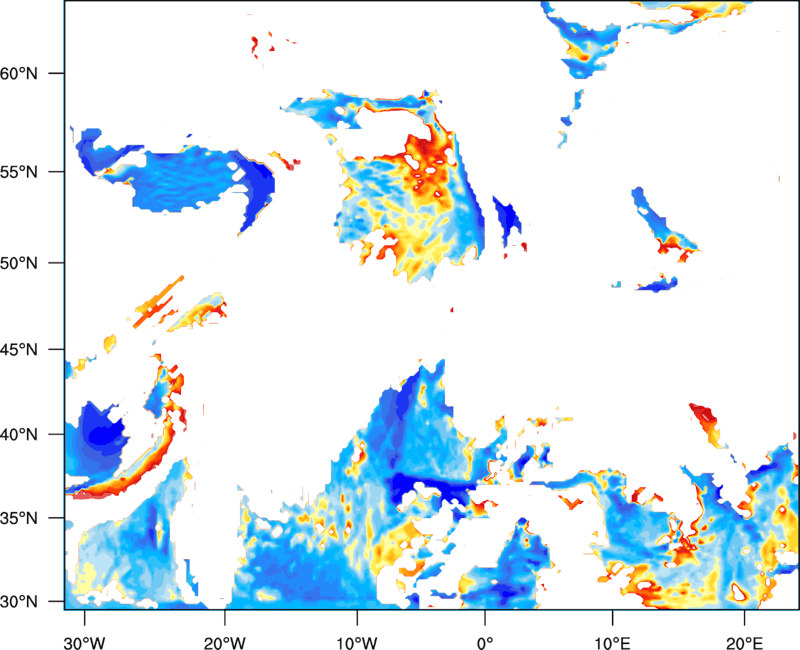Click the 30°N latitude label
This screenshot has width=800, height=650.
[19, 602]
